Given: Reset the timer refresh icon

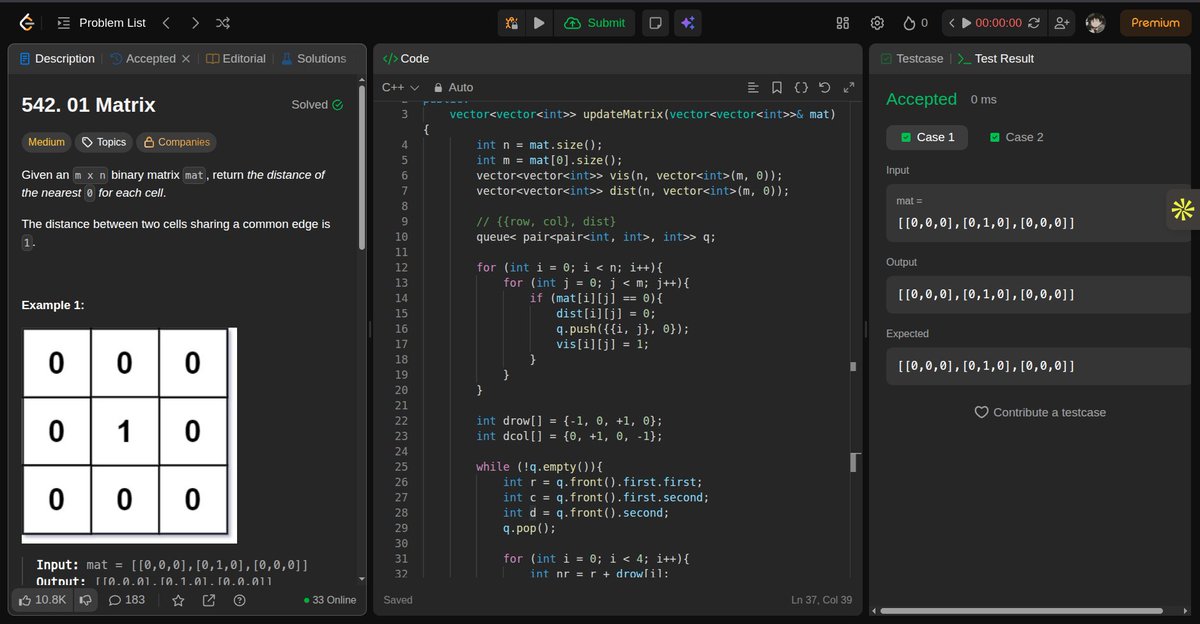Looking at the screenshot, I should pyautogui.click(x=1033, y=22).
